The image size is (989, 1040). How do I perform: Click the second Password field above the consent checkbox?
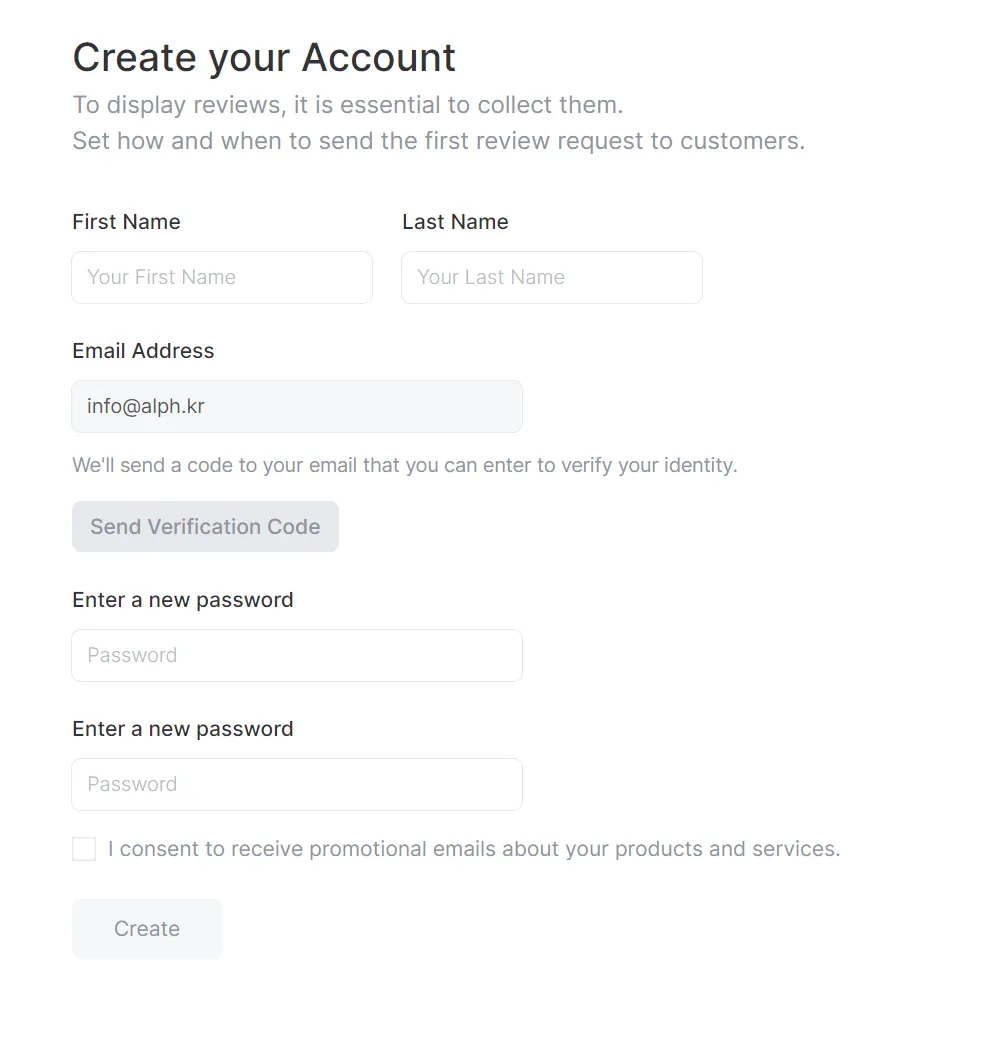(x=297, y=784)
